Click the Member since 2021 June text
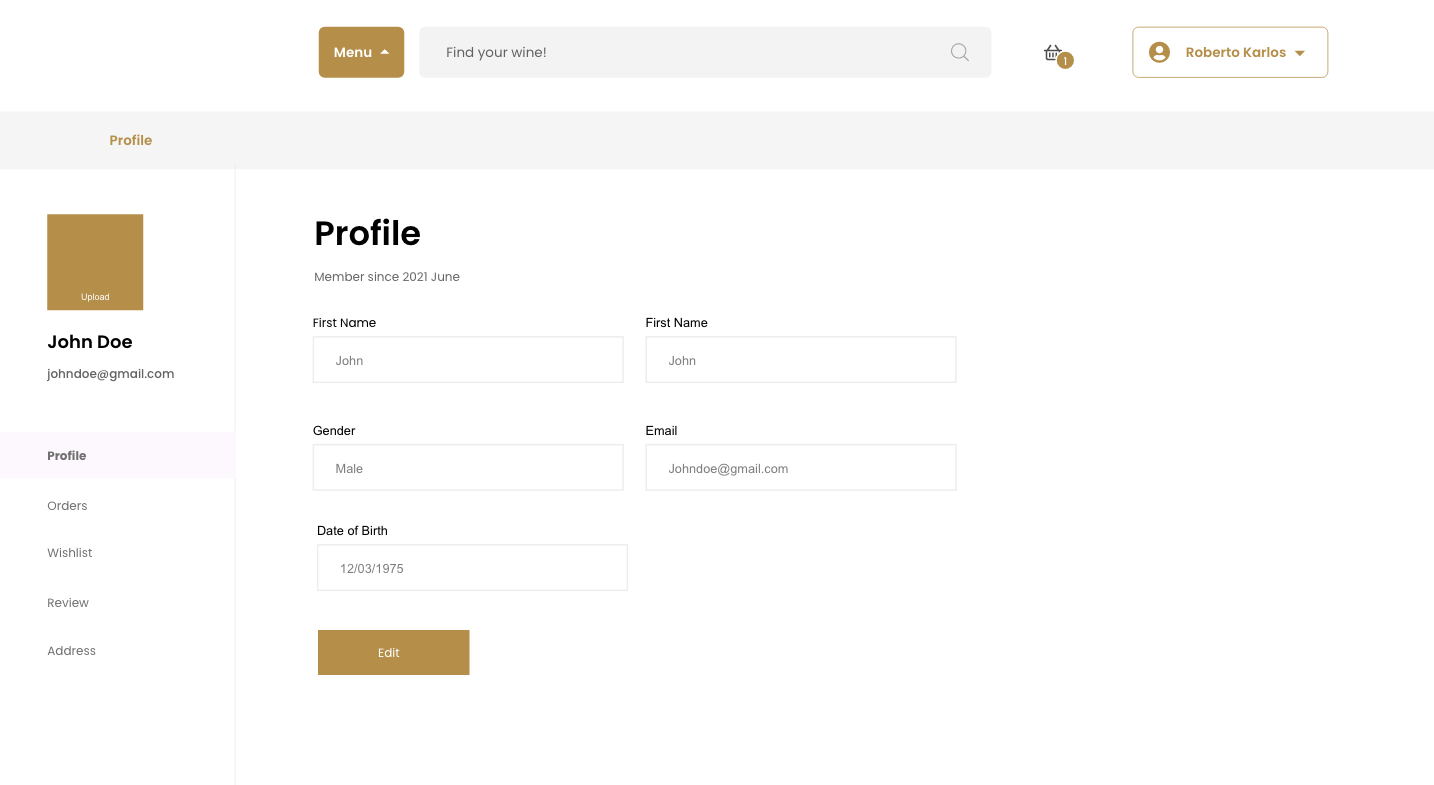Screen dimensions: 1434x785 387,277
